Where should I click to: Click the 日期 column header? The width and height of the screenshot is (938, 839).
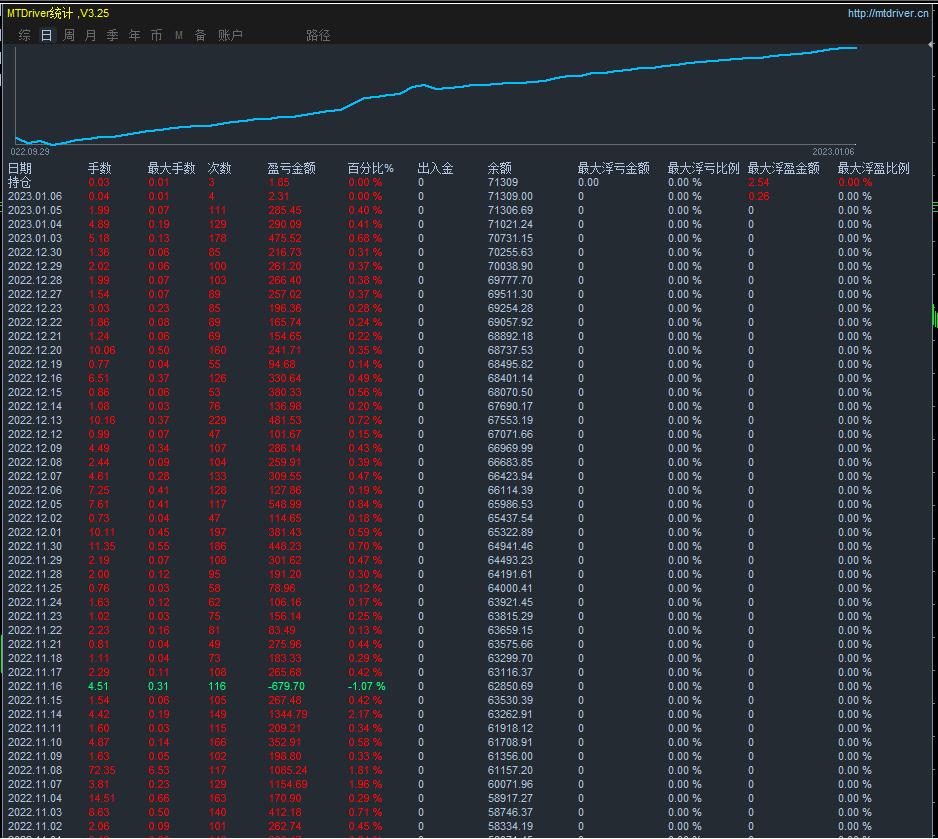click(19, 169)
